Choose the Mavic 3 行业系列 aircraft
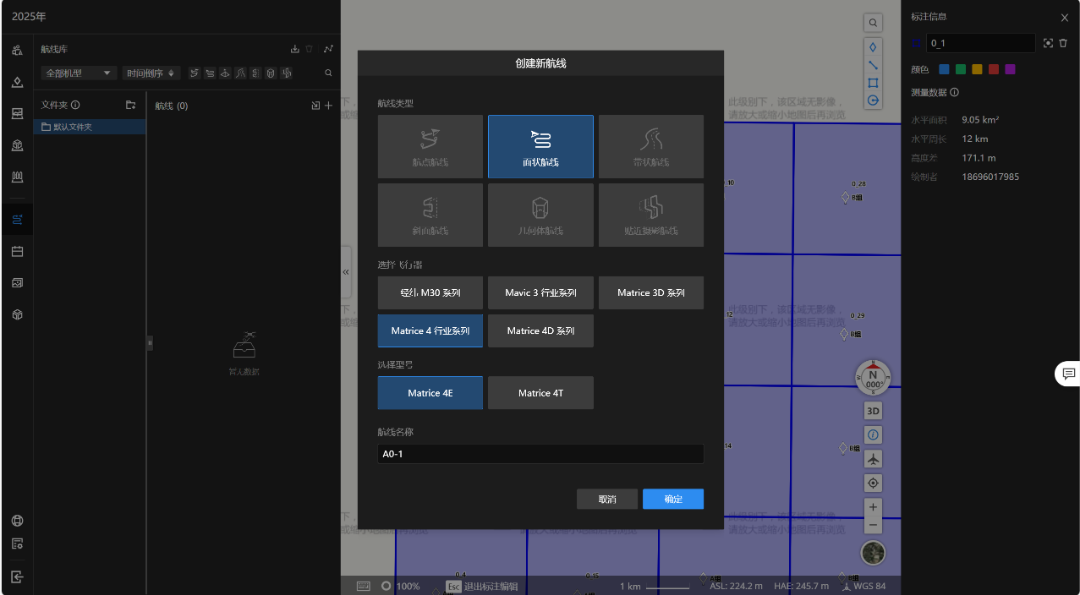 [x=541, y=293]
